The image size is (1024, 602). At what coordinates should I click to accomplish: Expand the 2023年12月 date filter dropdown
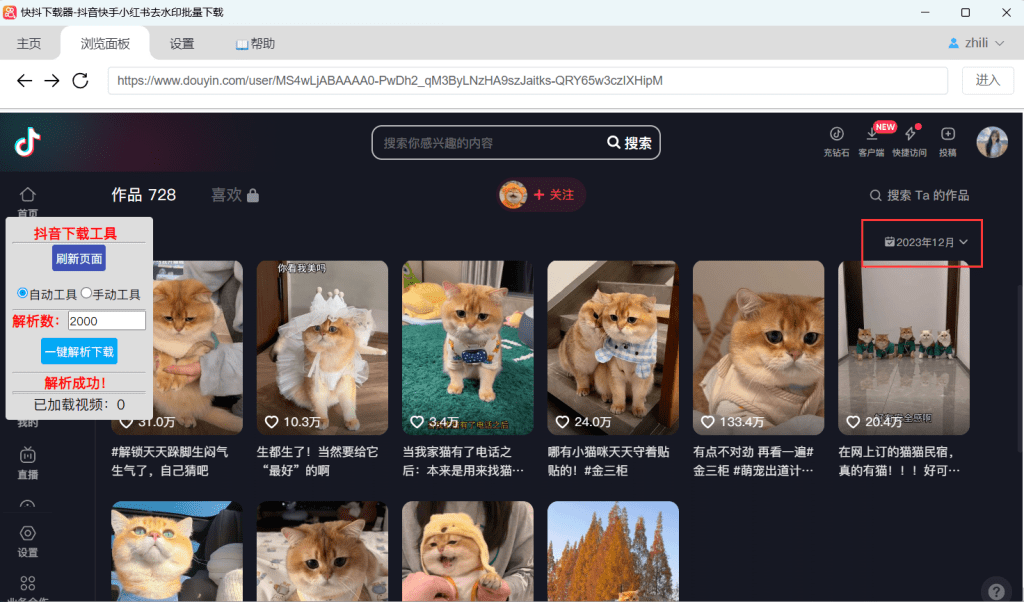(926, 242)
